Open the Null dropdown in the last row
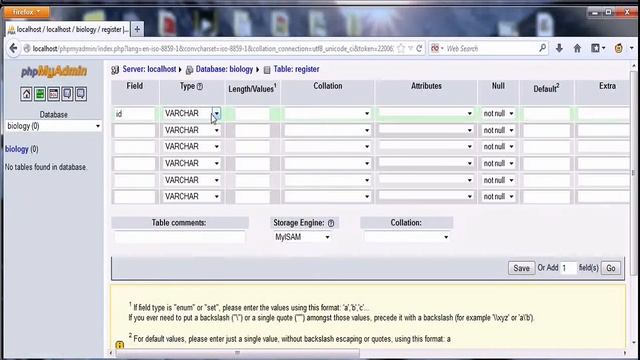640x360 pixels. (x=498, y=197)
